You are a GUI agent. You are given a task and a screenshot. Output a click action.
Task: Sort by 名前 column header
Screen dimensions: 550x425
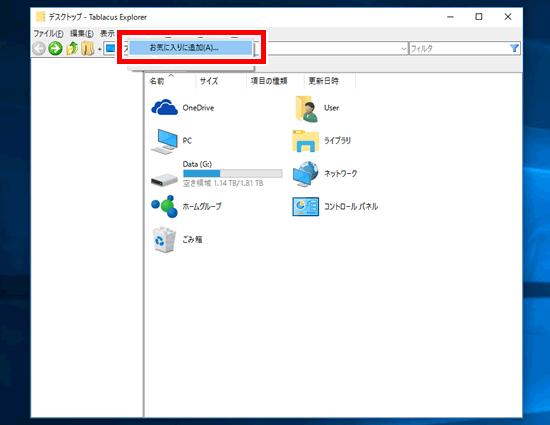[x=157, y=81]
